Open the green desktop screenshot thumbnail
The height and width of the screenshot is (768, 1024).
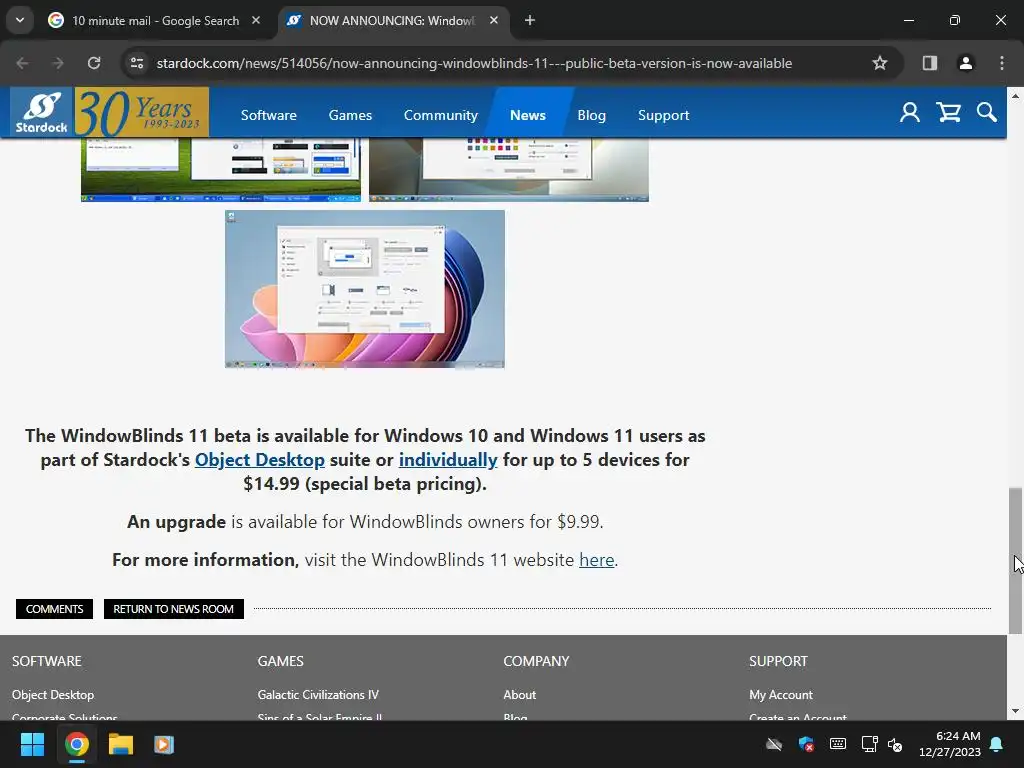click(221, 170)
